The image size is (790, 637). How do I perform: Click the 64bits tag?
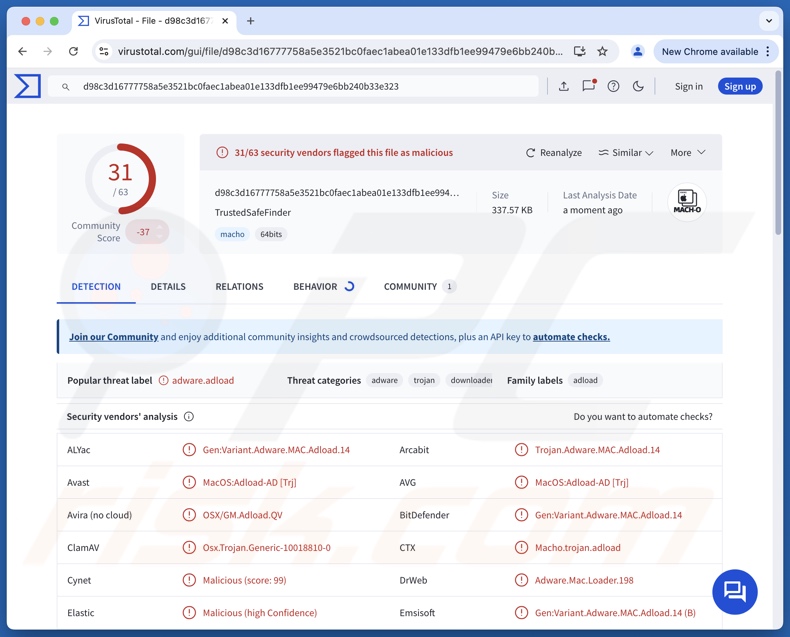[x=271, y=234]
